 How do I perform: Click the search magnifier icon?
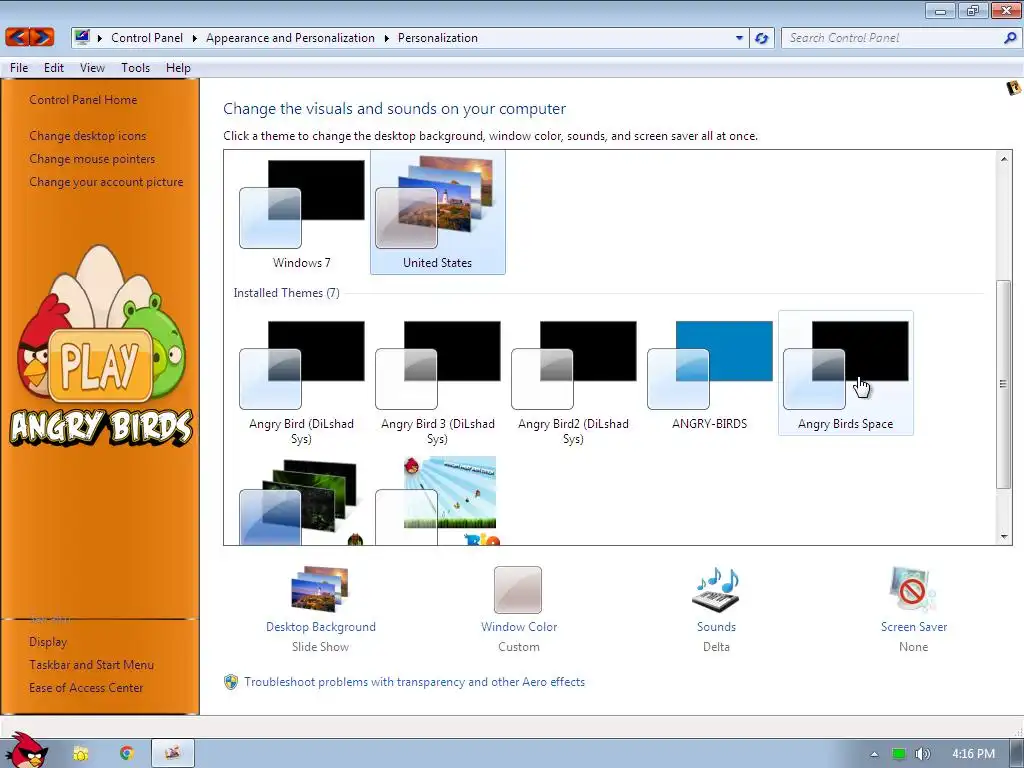pyautogui.click(x=1010, y=38)
